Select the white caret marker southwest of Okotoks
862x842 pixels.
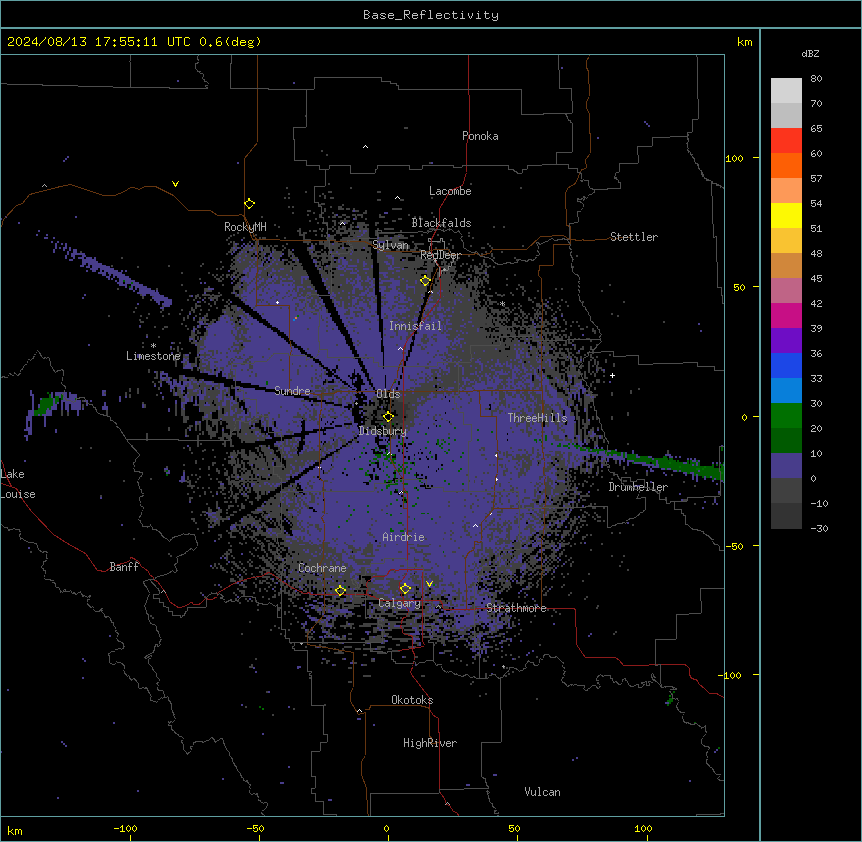(360, 711)
